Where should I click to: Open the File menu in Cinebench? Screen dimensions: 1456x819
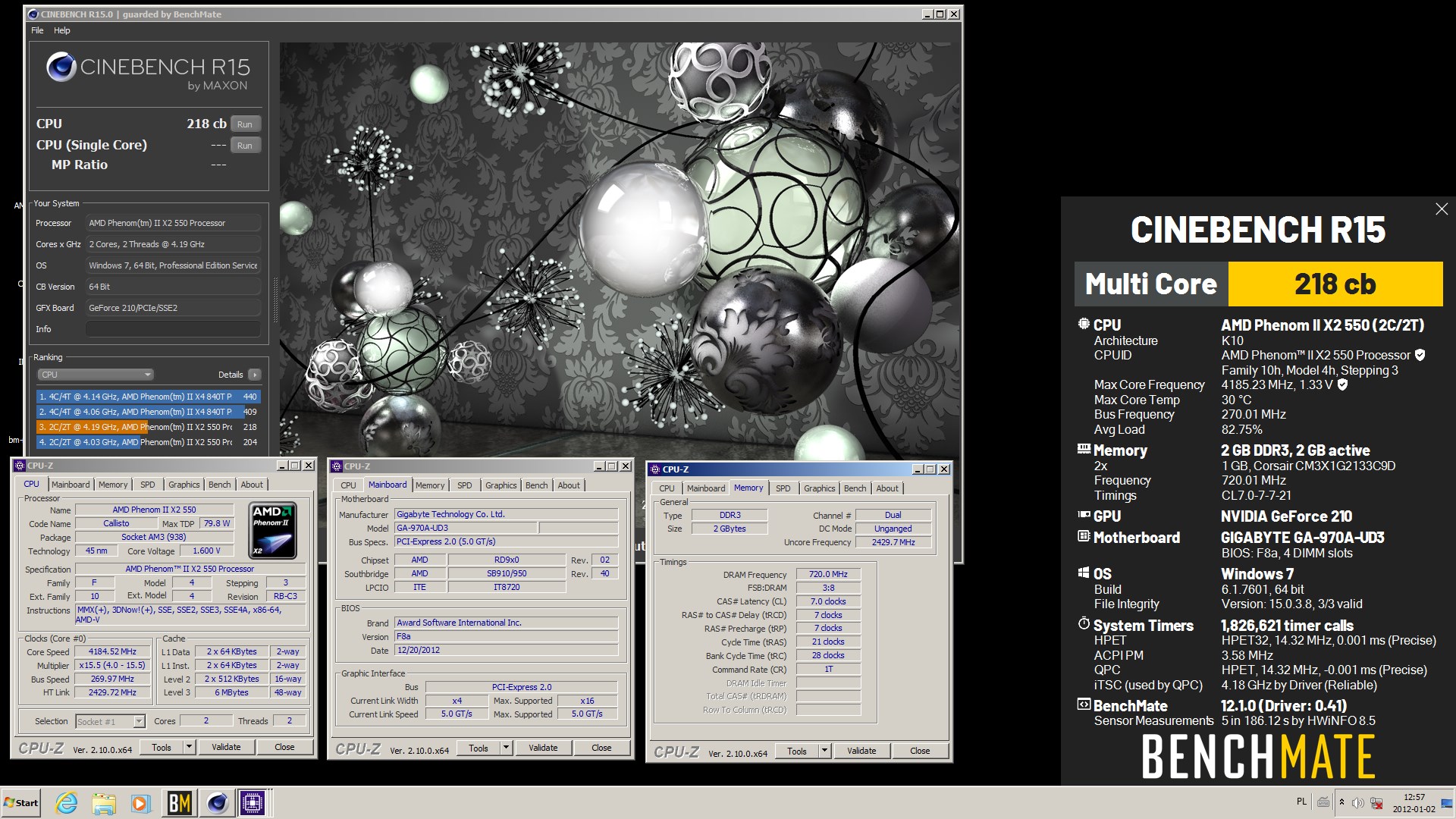[37, 30]
